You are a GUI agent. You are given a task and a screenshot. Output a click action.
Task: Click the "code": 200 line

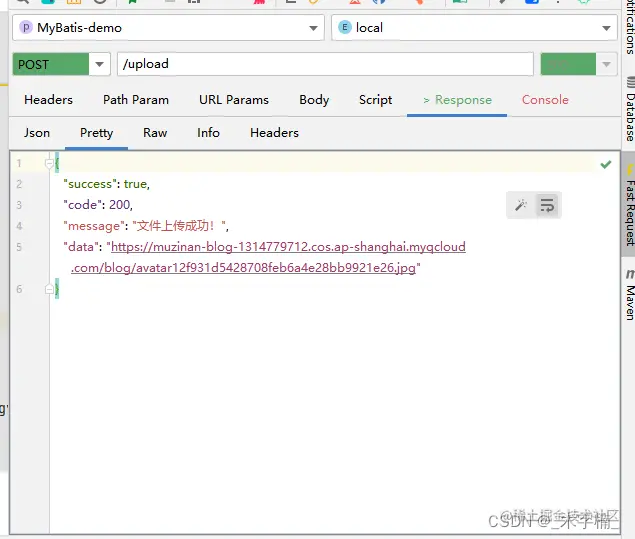(x=98, y=205)
